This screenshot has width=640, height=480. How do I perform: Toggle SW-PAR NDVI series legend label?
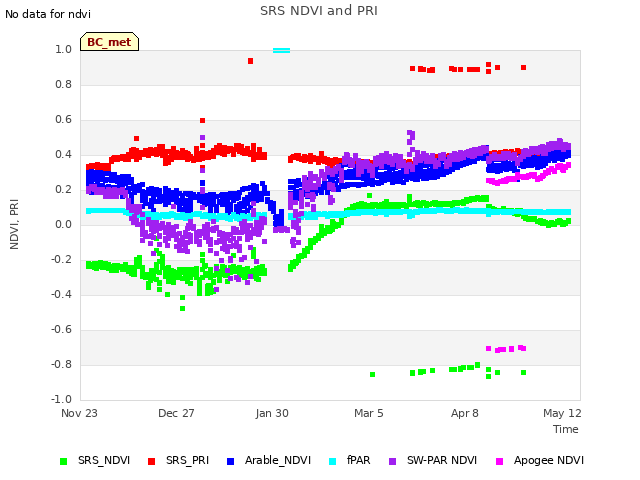point(442,460)
